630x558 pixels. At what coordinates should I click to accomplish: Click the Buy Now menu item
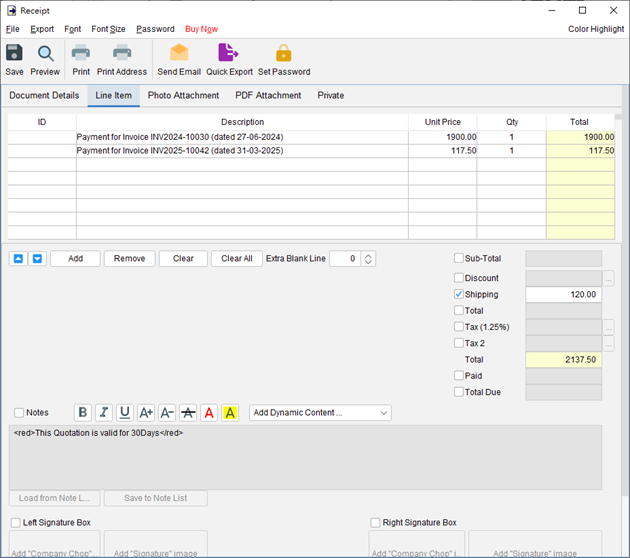(201, 29)
